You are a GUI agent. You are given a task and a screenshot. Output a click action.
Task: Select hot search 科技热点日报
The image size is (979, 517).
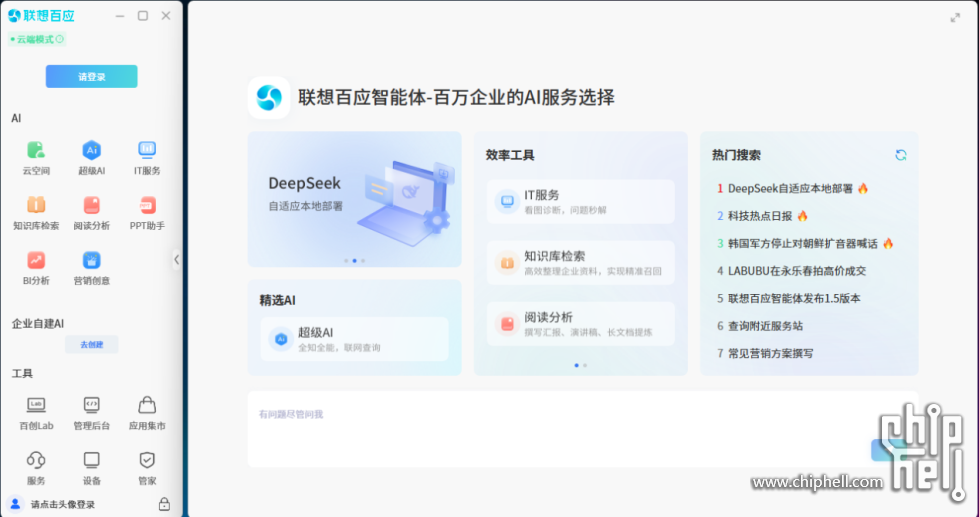pos(760,216)
